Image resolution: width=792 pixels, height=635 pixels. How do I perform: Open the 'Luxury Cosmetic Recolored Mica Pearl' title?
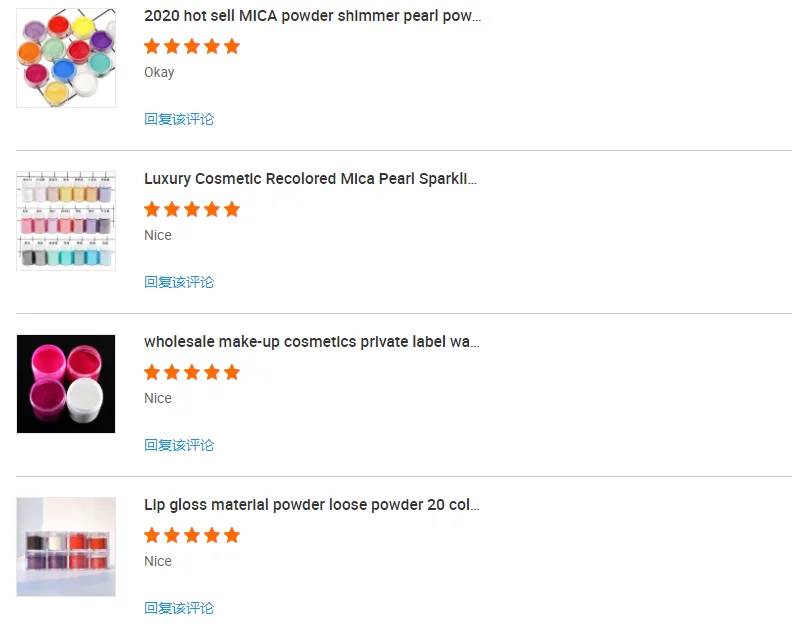(310, 179)
